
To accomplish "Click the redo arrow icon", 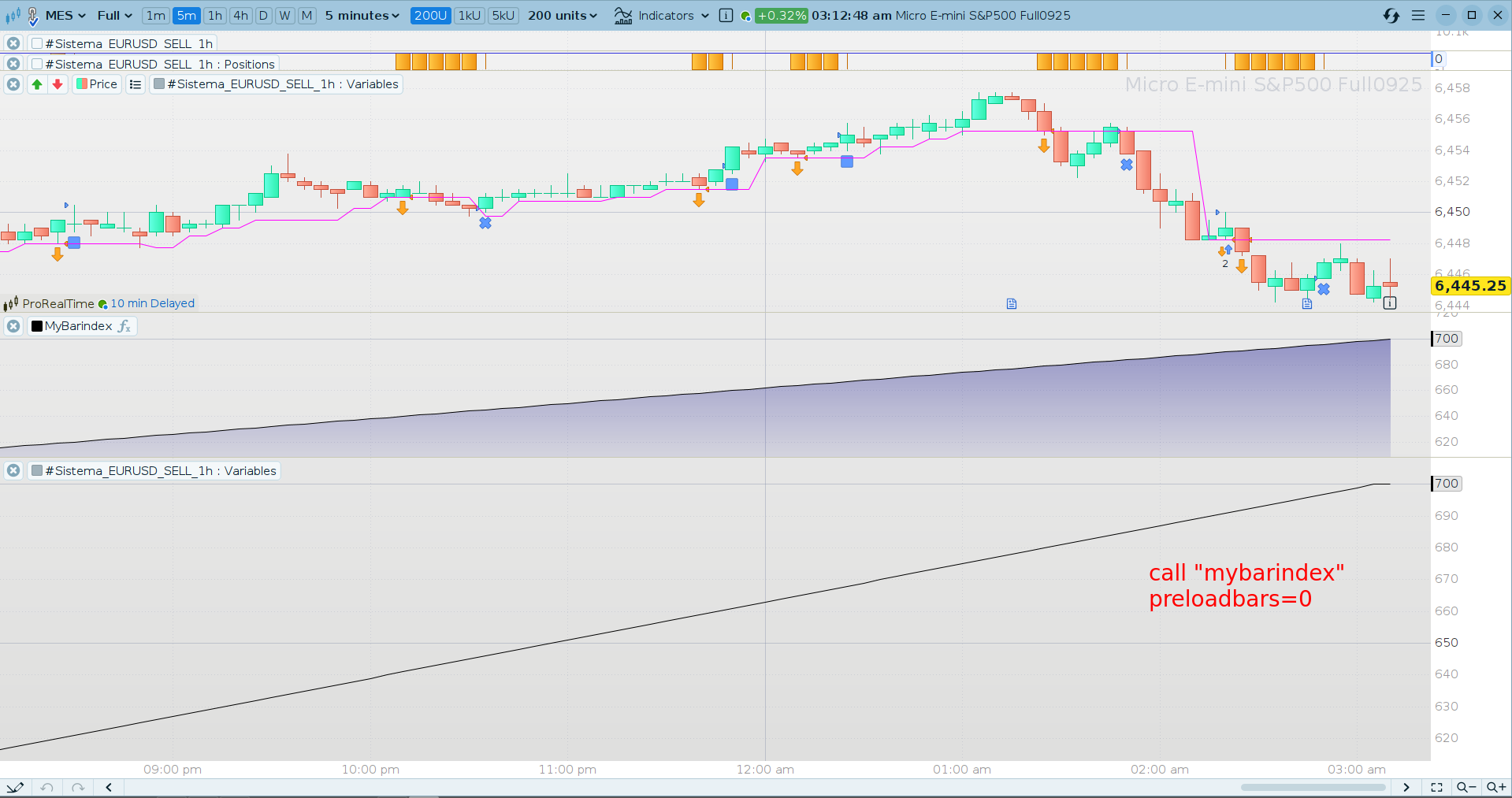I will (77, 787).
